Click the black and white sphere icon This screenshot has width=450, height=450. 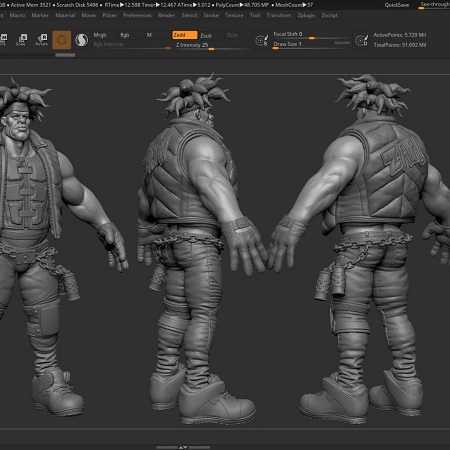tap(81, 40)
